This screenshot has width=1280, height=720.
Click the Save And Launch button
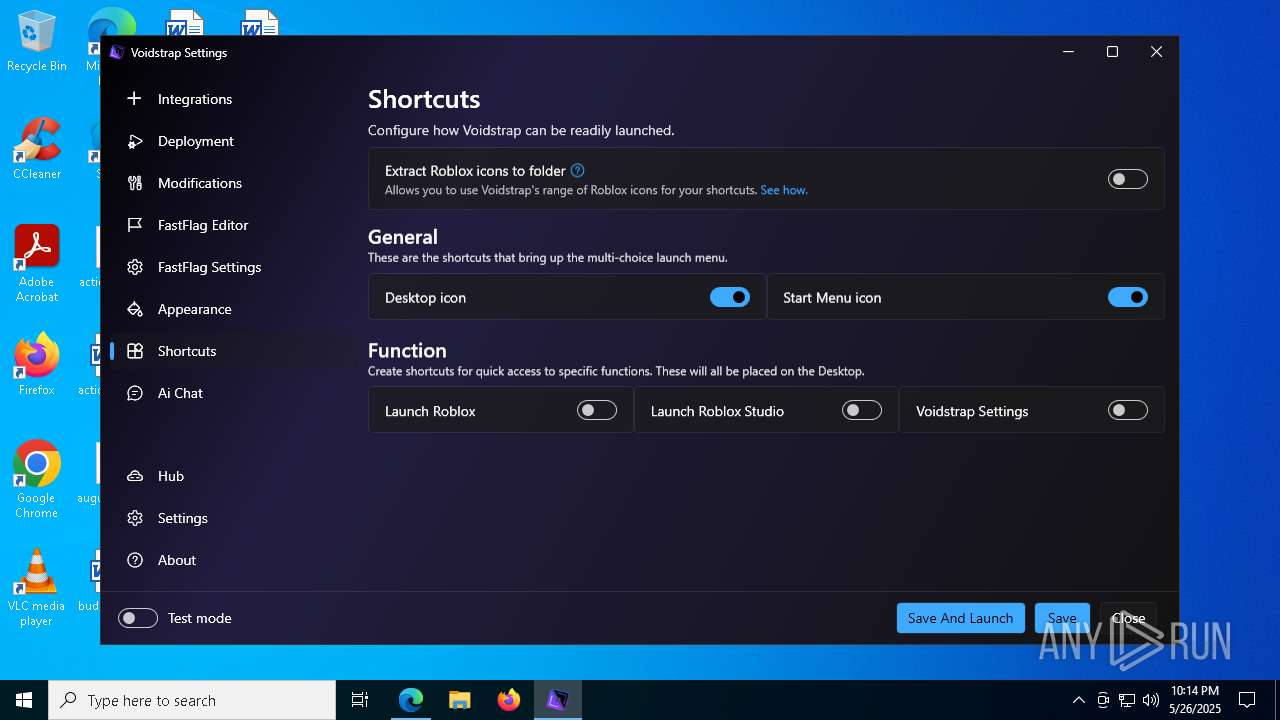[960, 618]
